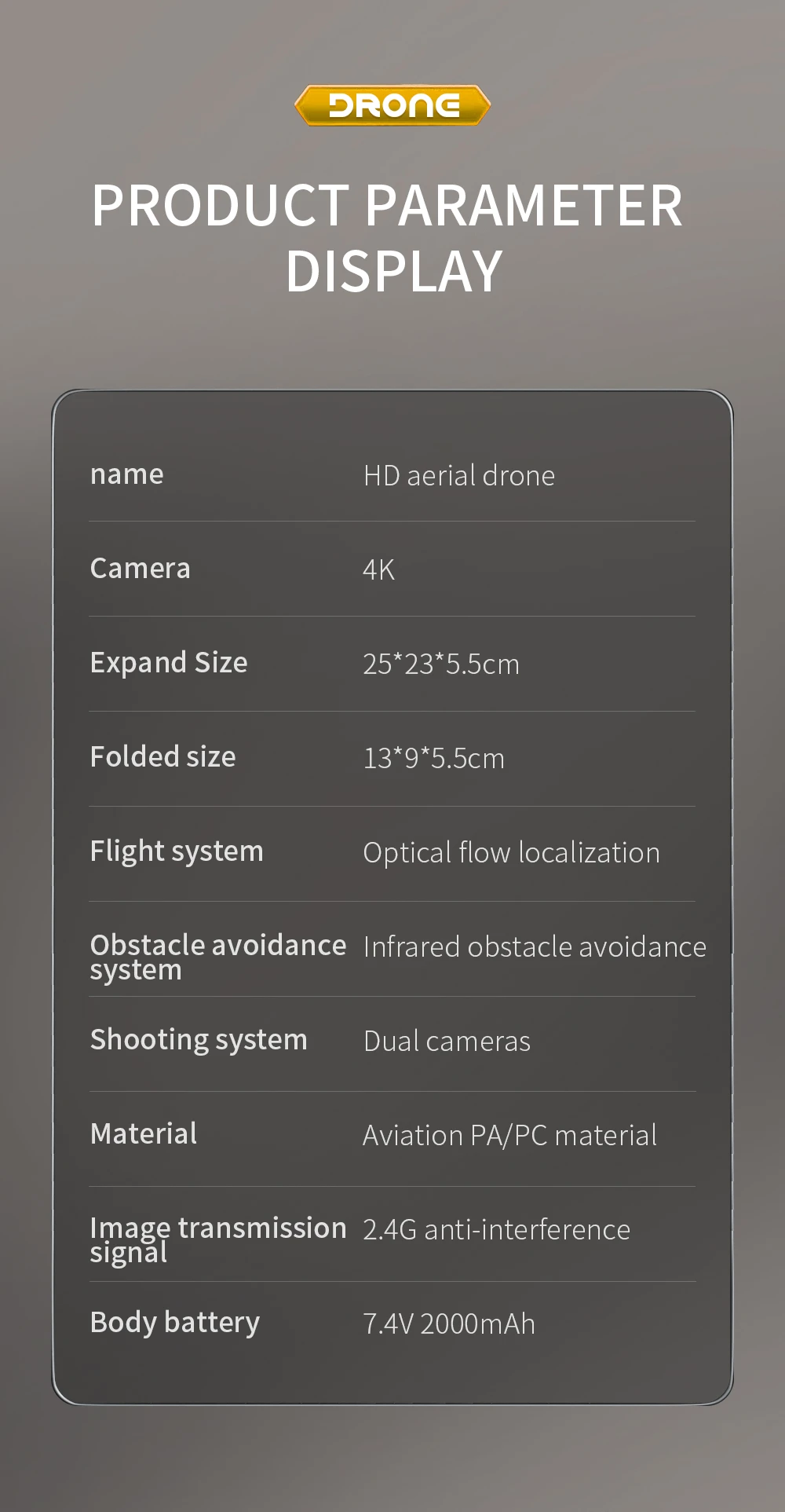
Task: Click the gold DRONE logo badge
Action: click(x=392, y=105)
